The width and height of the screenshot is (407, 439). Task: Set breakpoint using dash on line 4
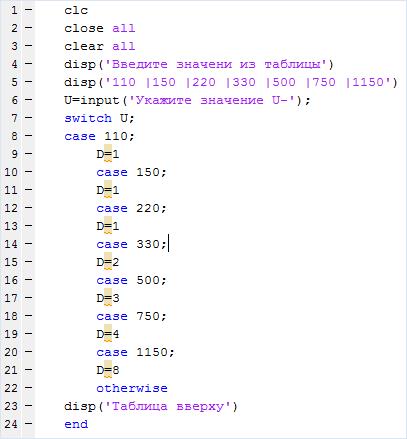coord(29,64)
